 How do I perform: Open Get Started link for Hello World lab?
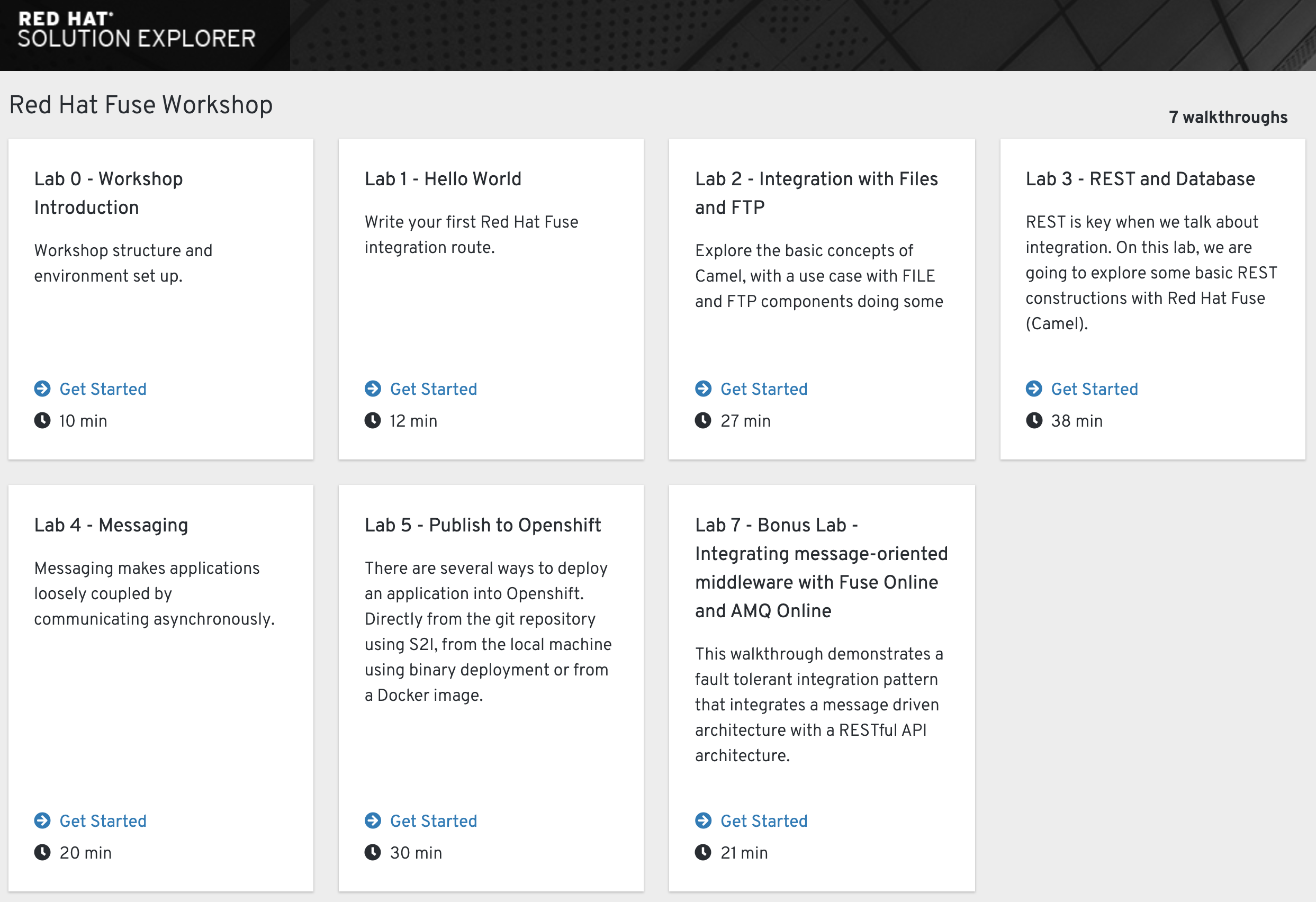(433, 389)
